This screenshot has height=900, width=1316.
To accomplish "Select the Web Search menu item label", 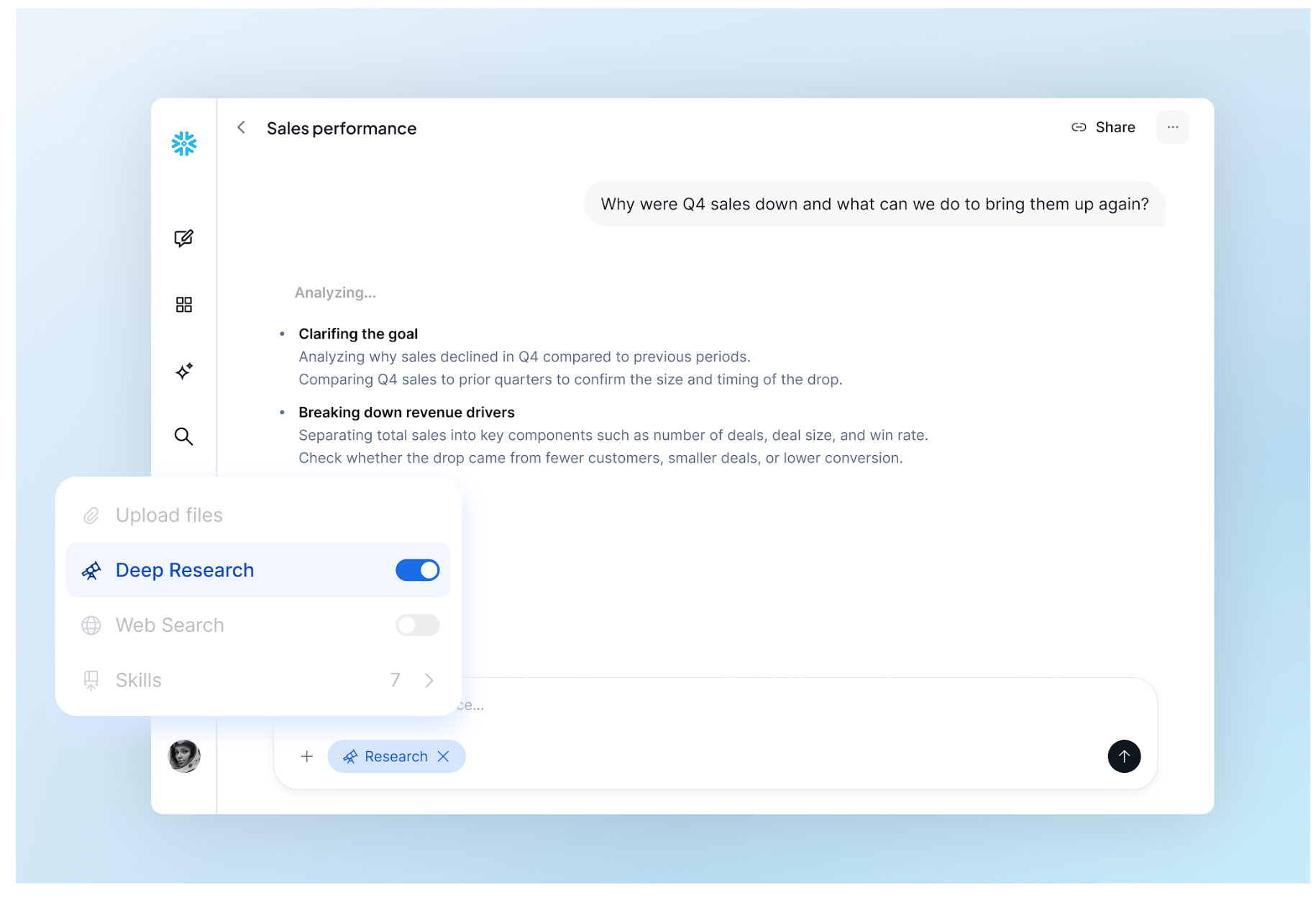I will pos(170,625).
